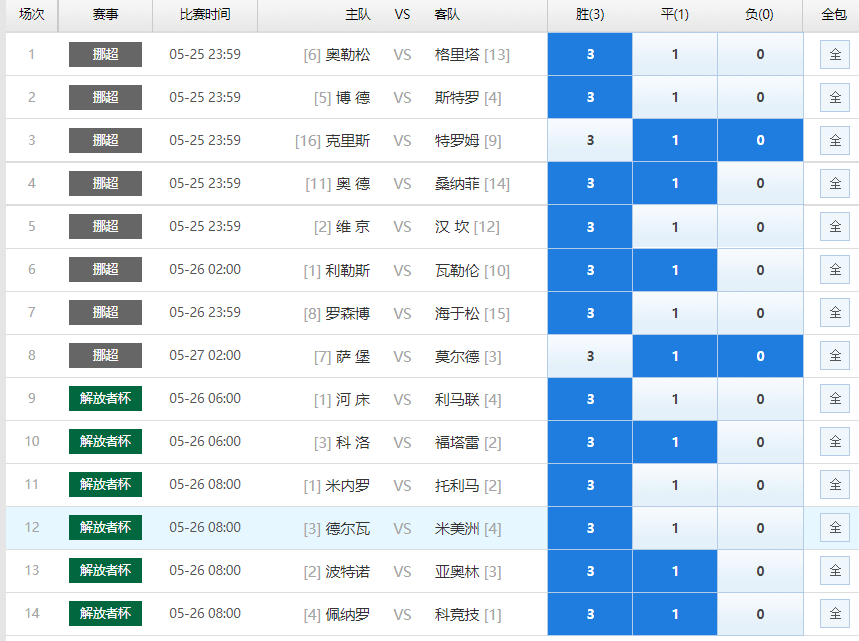Click 解放者杯 tag in match 9 row
This screenshot has width=859, height=641.
pyautogui.click(x=105, y=398)
